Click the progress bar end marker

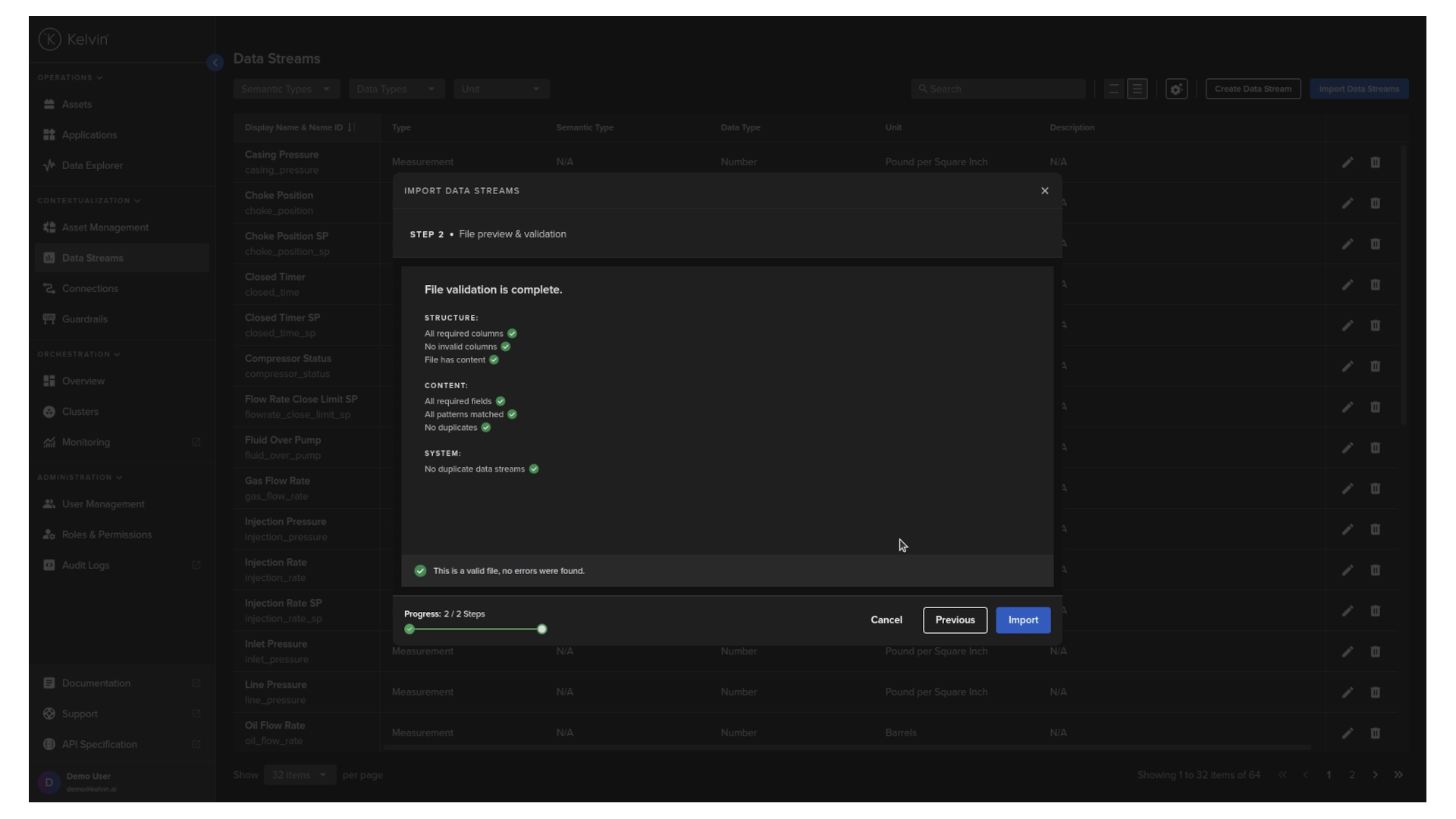click(541, 629)
